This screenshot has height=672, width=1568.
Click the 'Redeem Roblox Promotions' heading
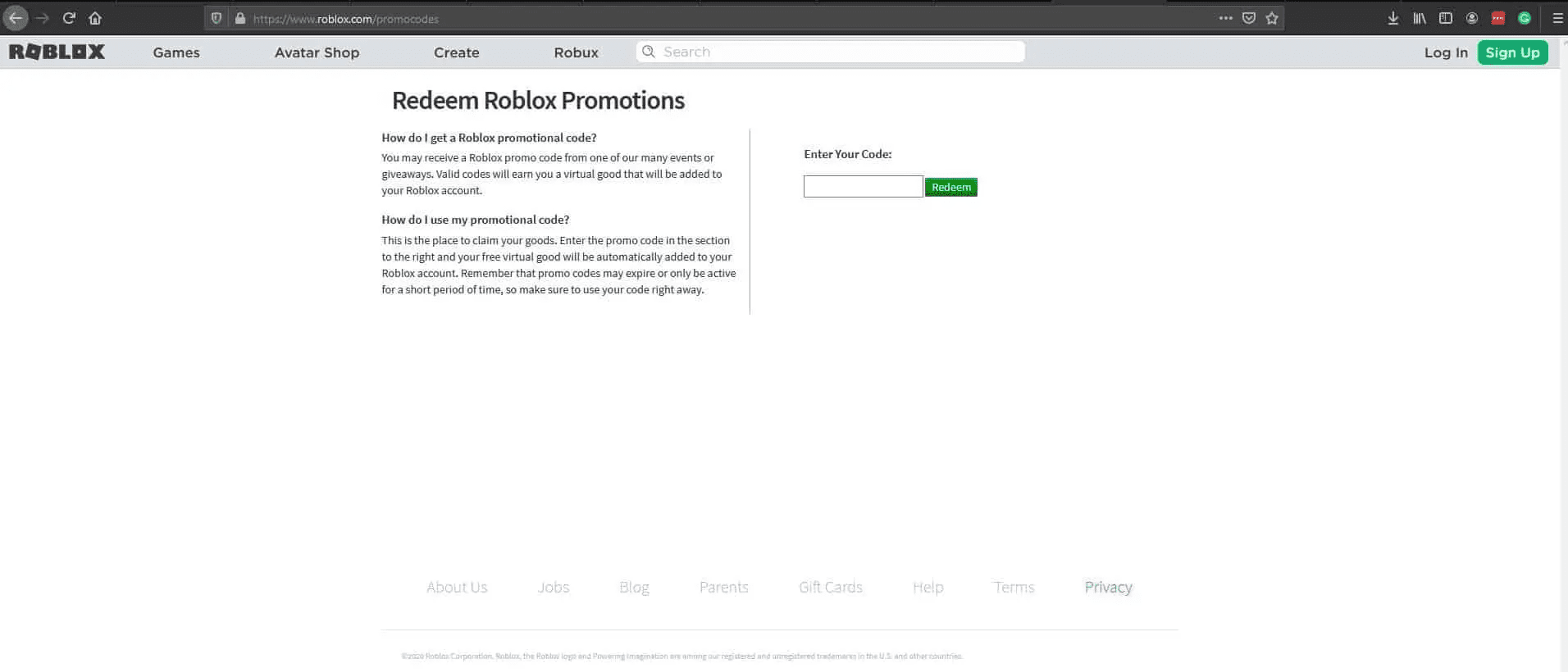[x=538, y=100]
